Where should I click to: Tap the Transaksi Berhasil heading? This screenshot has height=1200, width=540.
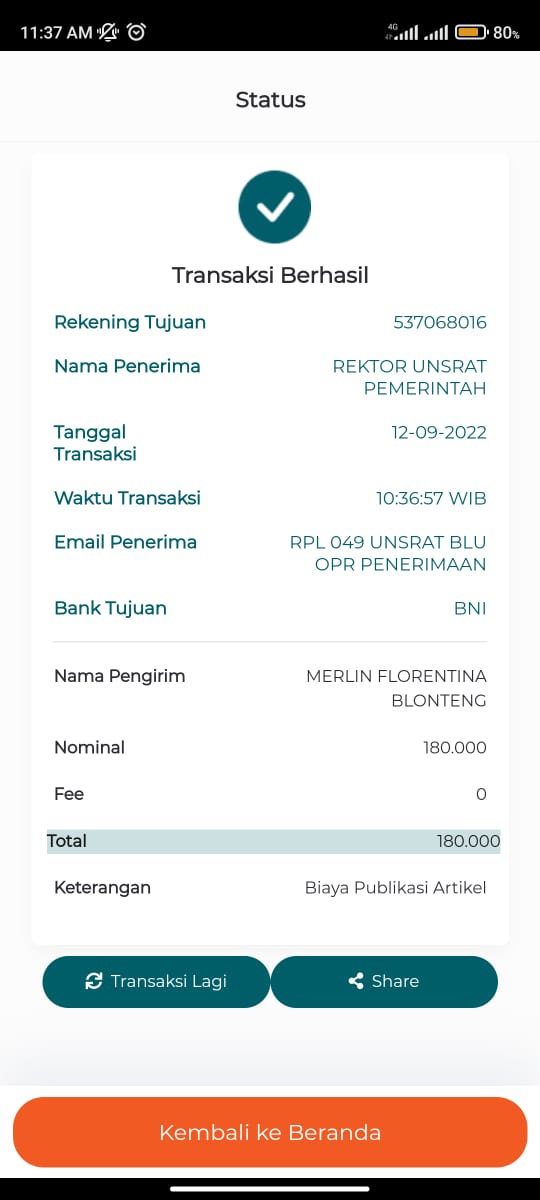pos(270,275)
